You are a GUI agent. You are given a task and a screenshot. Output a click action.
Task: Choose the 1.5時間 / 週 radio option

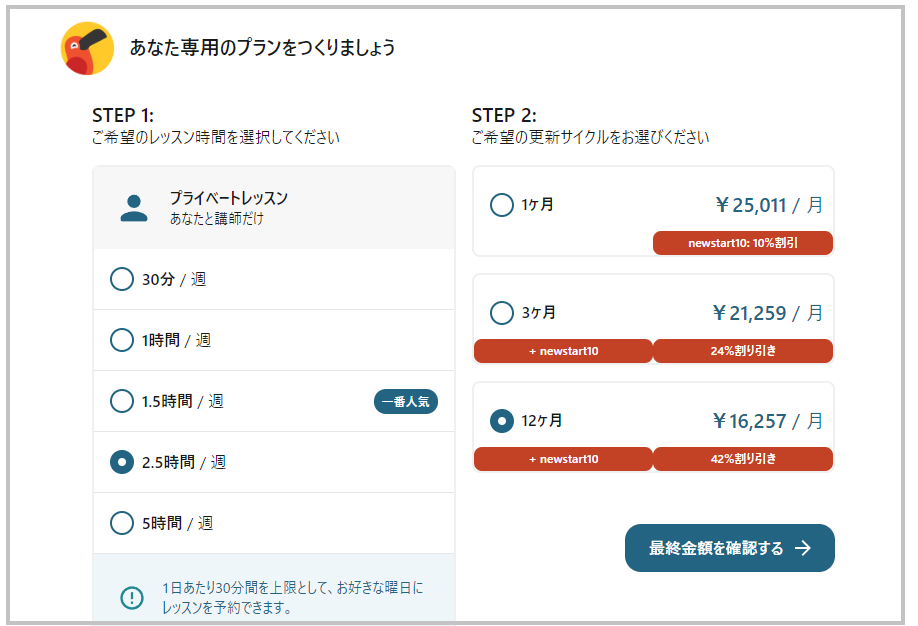point(122,401)
